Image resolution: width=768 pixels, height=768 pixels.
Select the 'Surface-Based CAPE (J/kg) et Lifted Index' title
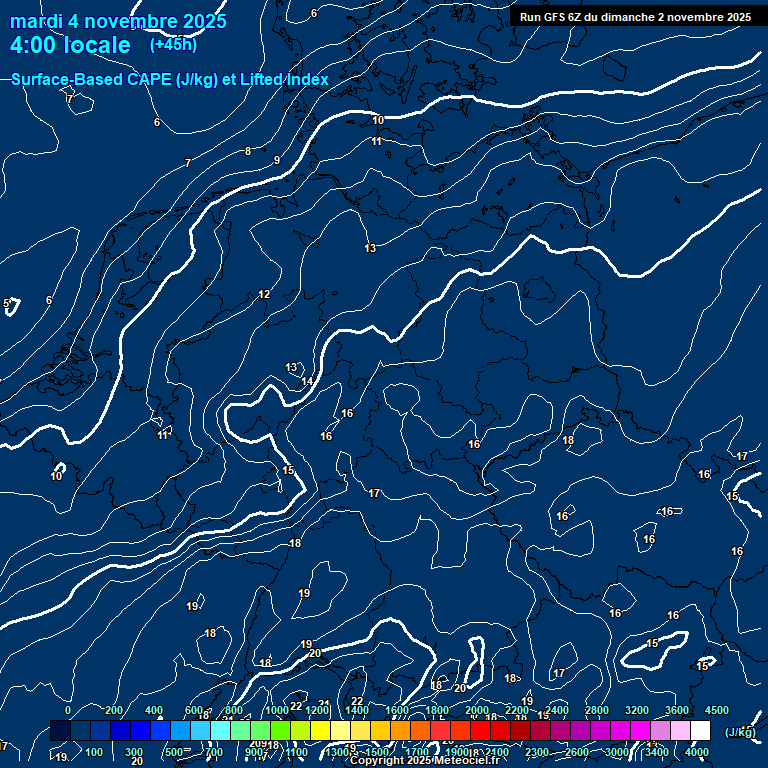click(169, 79)
